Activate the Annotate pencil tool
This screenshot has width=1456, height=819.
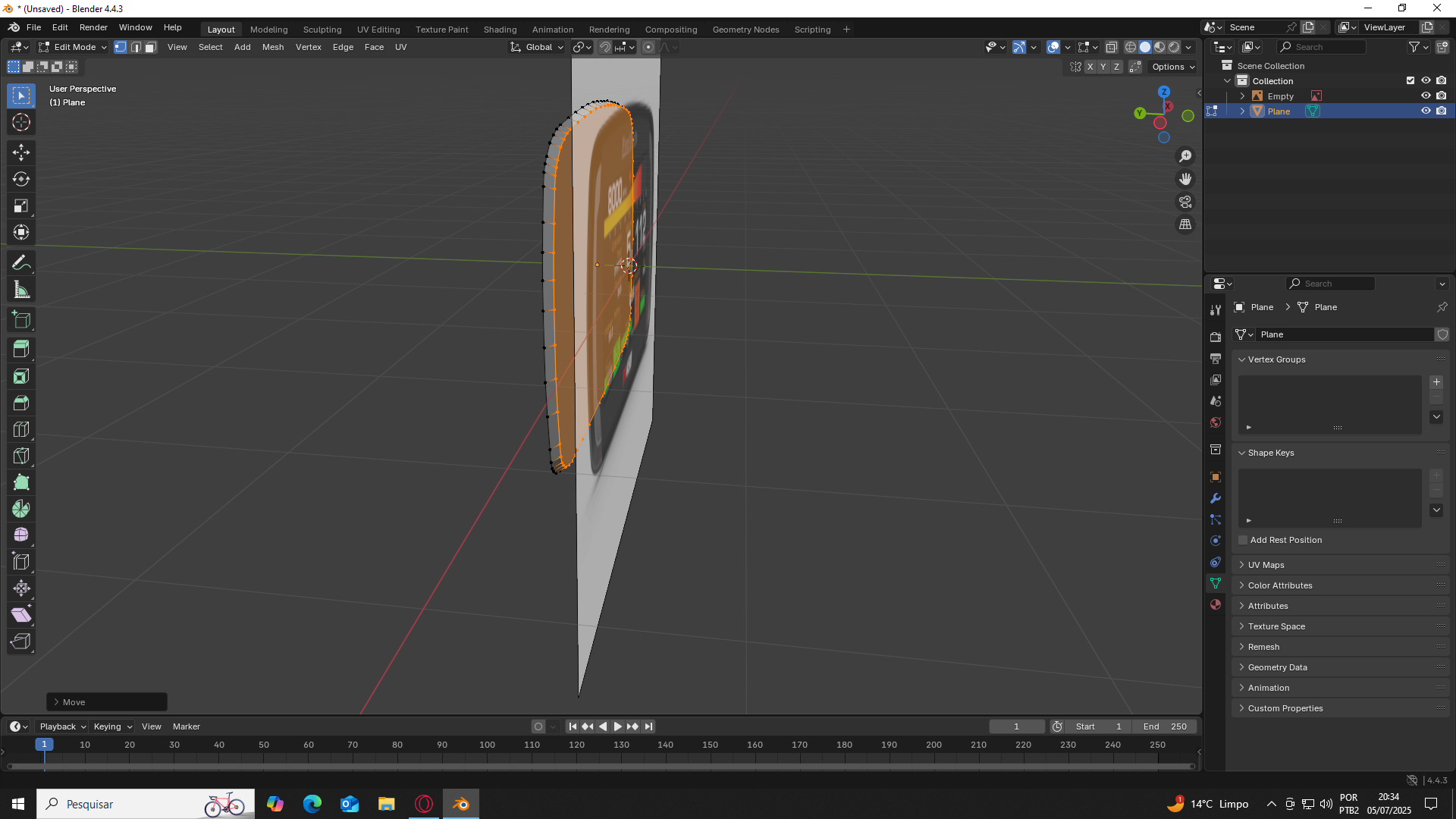21,263
